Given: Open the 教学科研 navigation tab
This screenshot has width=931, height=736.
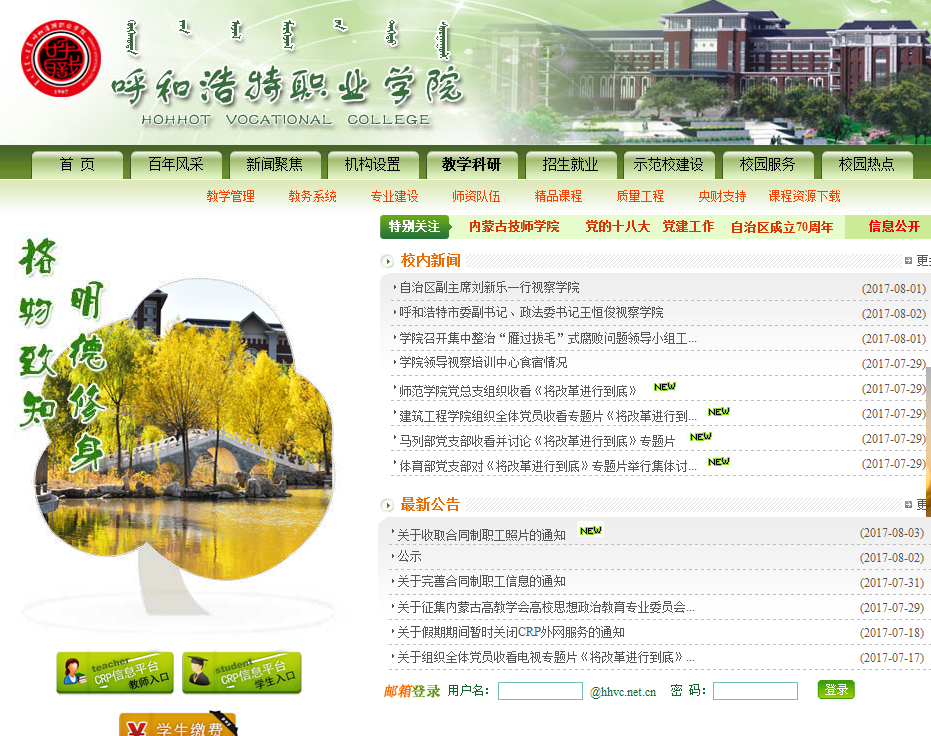Looking at the screenshot, I should click(472, 165).
